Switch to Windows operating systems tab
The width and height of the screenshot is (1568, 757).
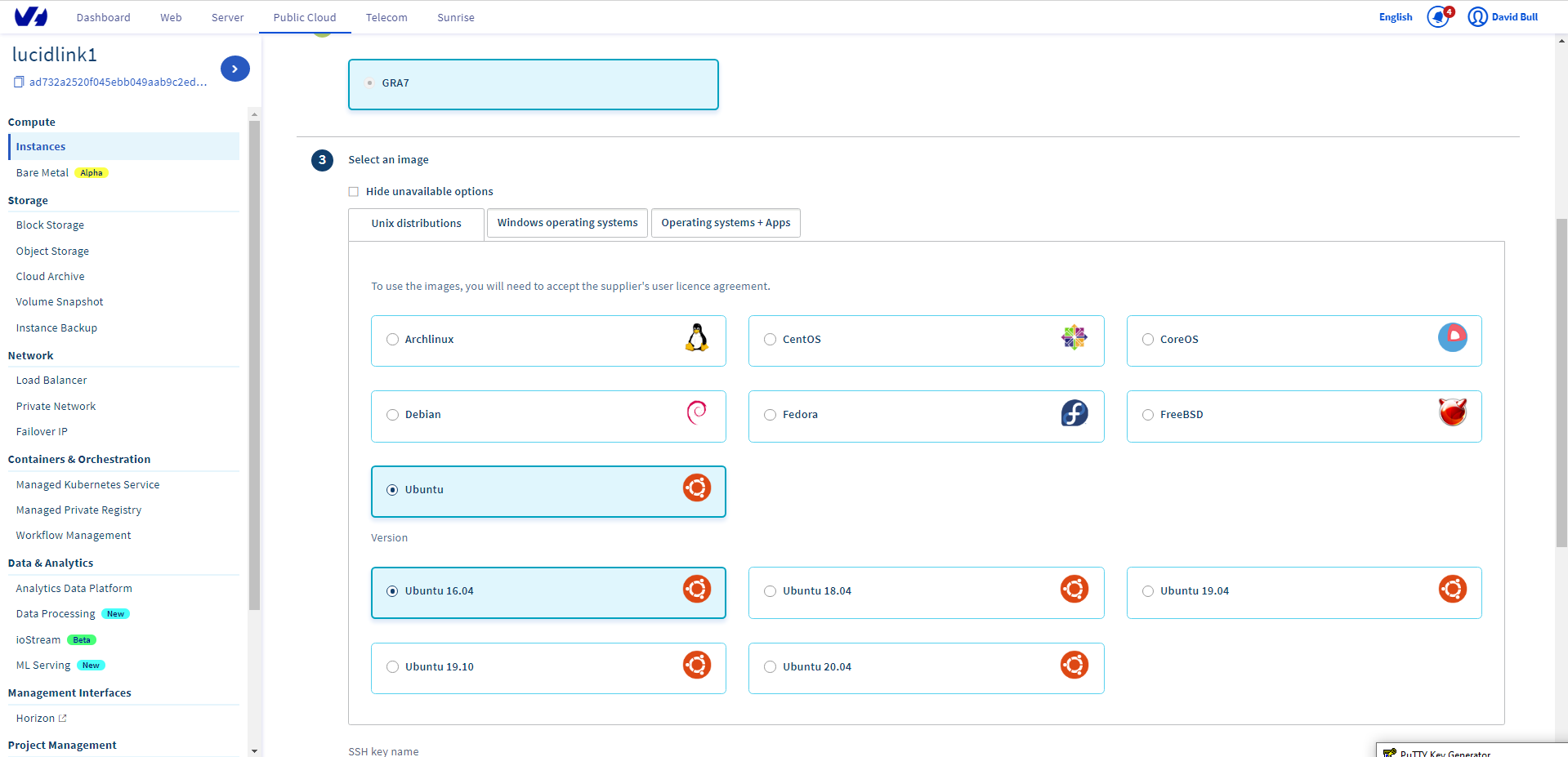tap(567, 223)
